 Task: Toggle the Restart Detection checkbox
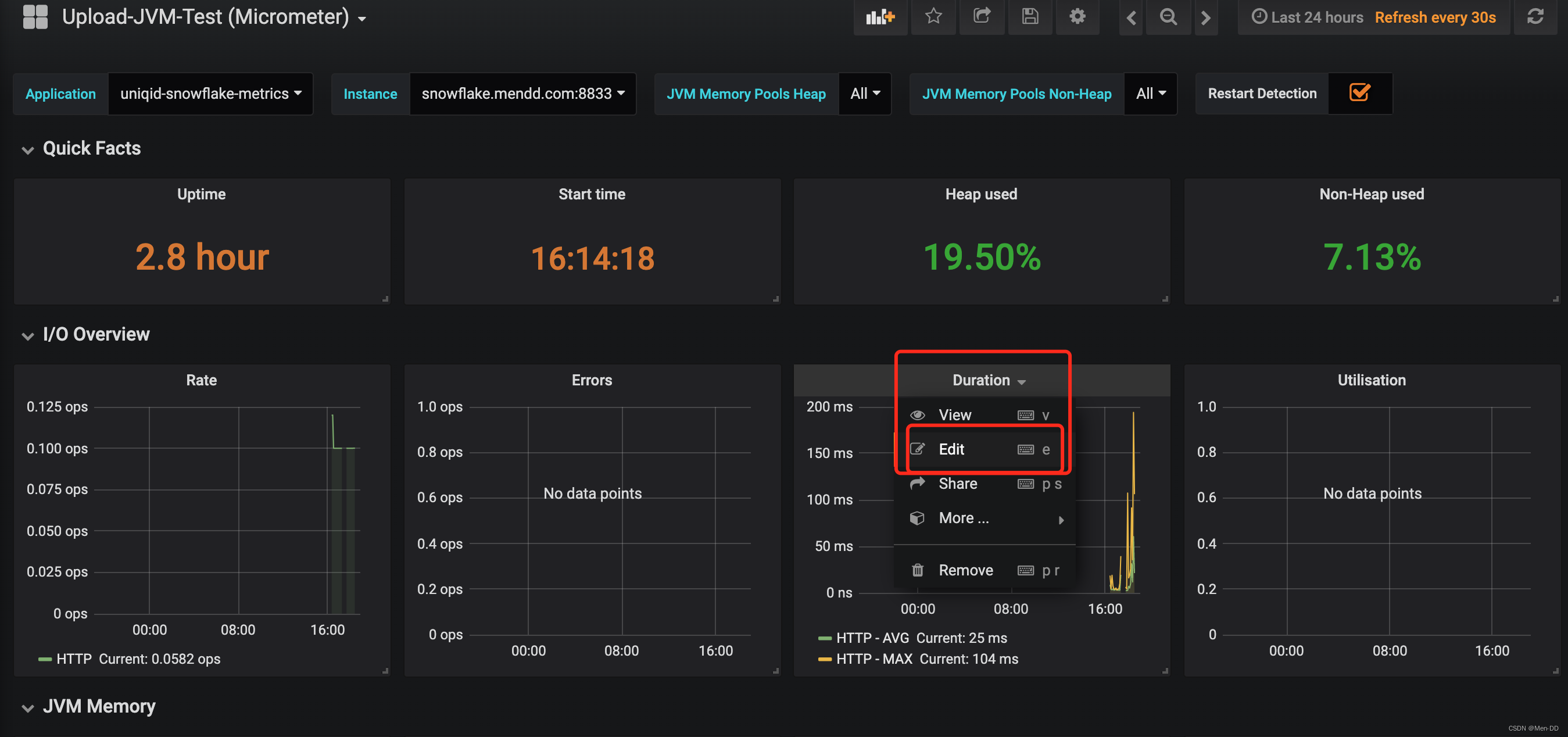pyautogui.click(x=1359, y=93)
